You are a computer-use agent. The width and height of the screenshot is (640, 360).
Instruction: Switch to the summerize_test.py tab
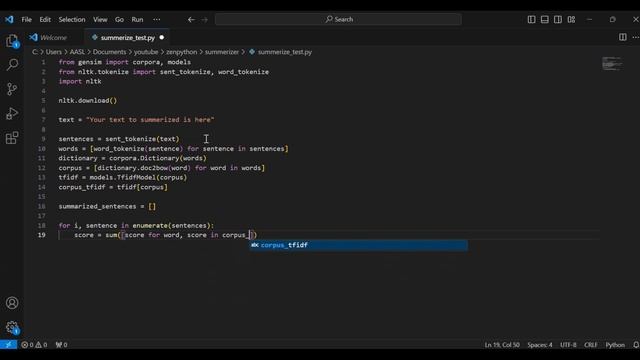pyautogui.click(x=127, y=37)
